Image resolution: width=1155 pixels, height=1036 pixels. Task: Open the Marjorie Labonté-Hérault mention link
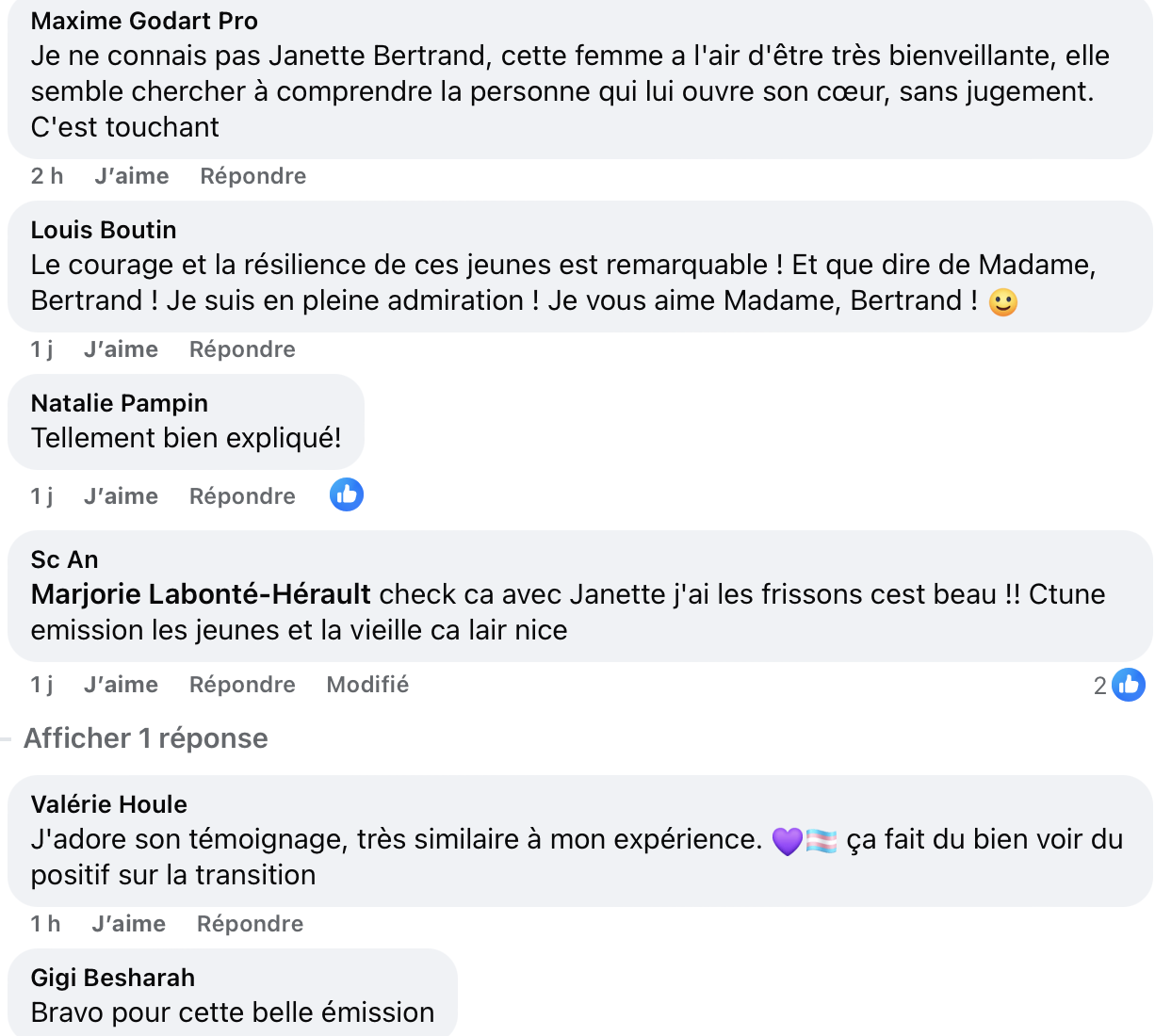198,594
